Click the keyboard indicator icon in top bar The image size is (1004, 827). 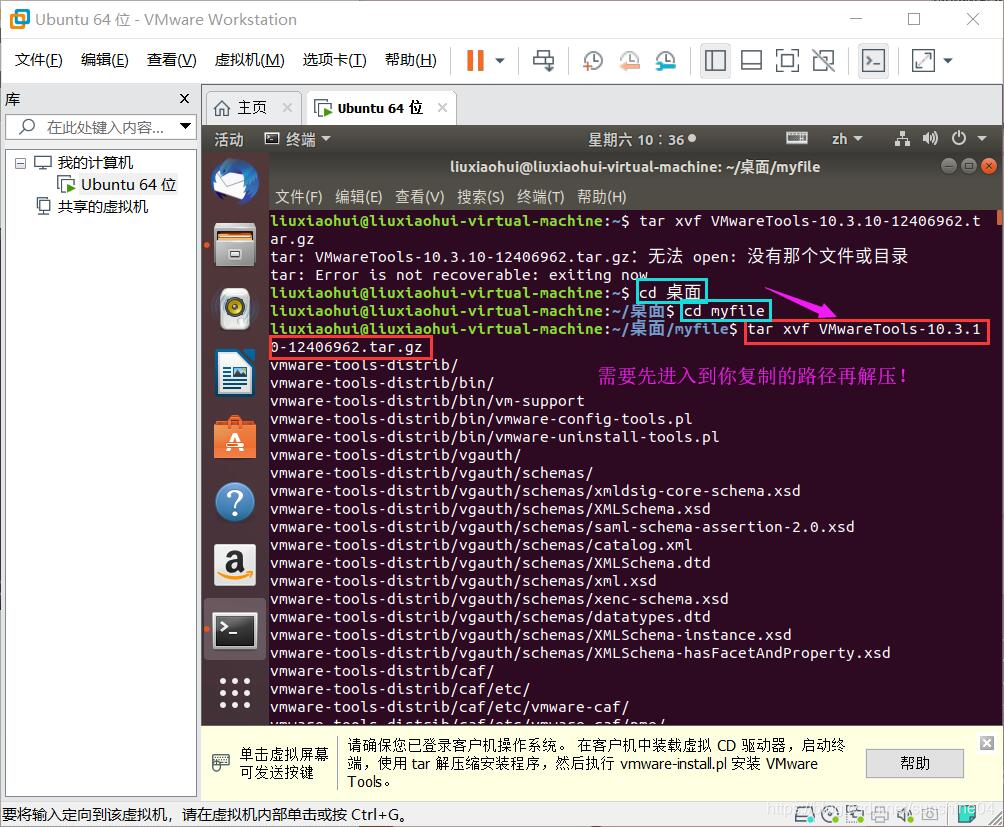click(797, 138)
